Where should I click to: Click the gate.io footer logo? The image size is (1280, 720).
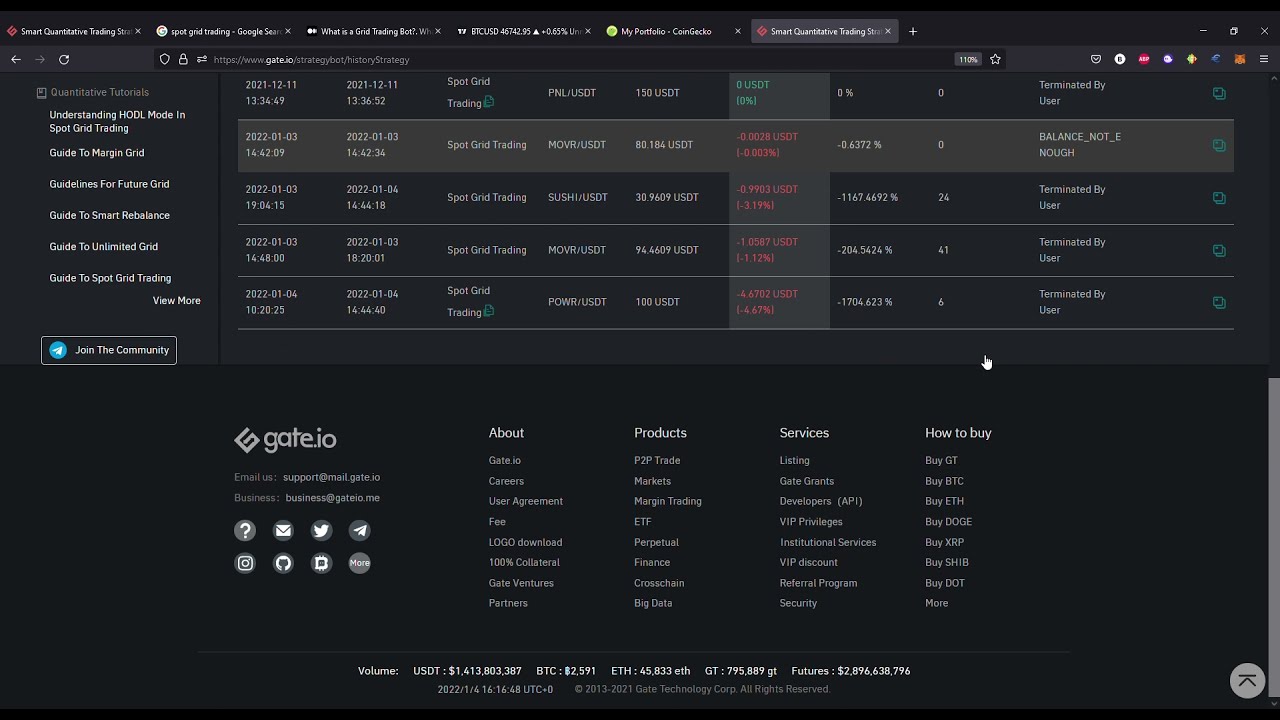[285, 440]
